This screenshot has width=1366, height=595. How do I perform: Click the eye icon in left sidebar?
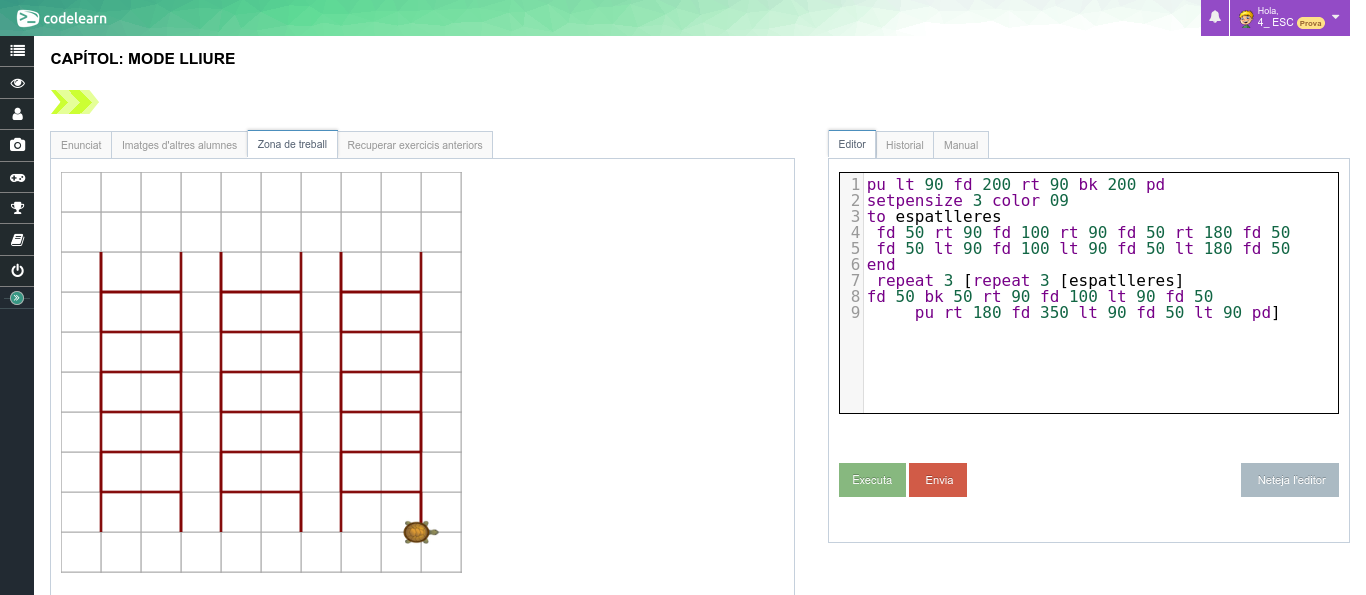(x=17, y=83)
